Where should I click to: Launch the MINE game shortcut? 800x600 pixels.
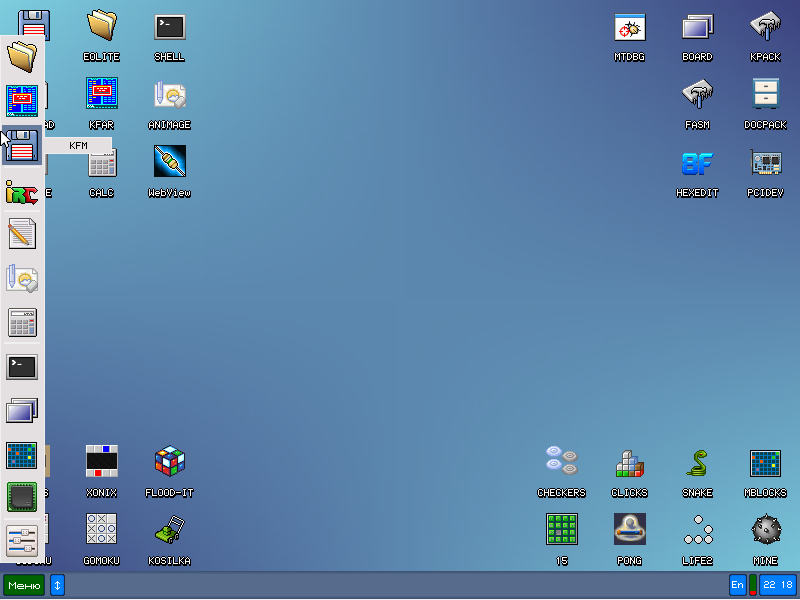pyautogui.click(x=765, y=529)
